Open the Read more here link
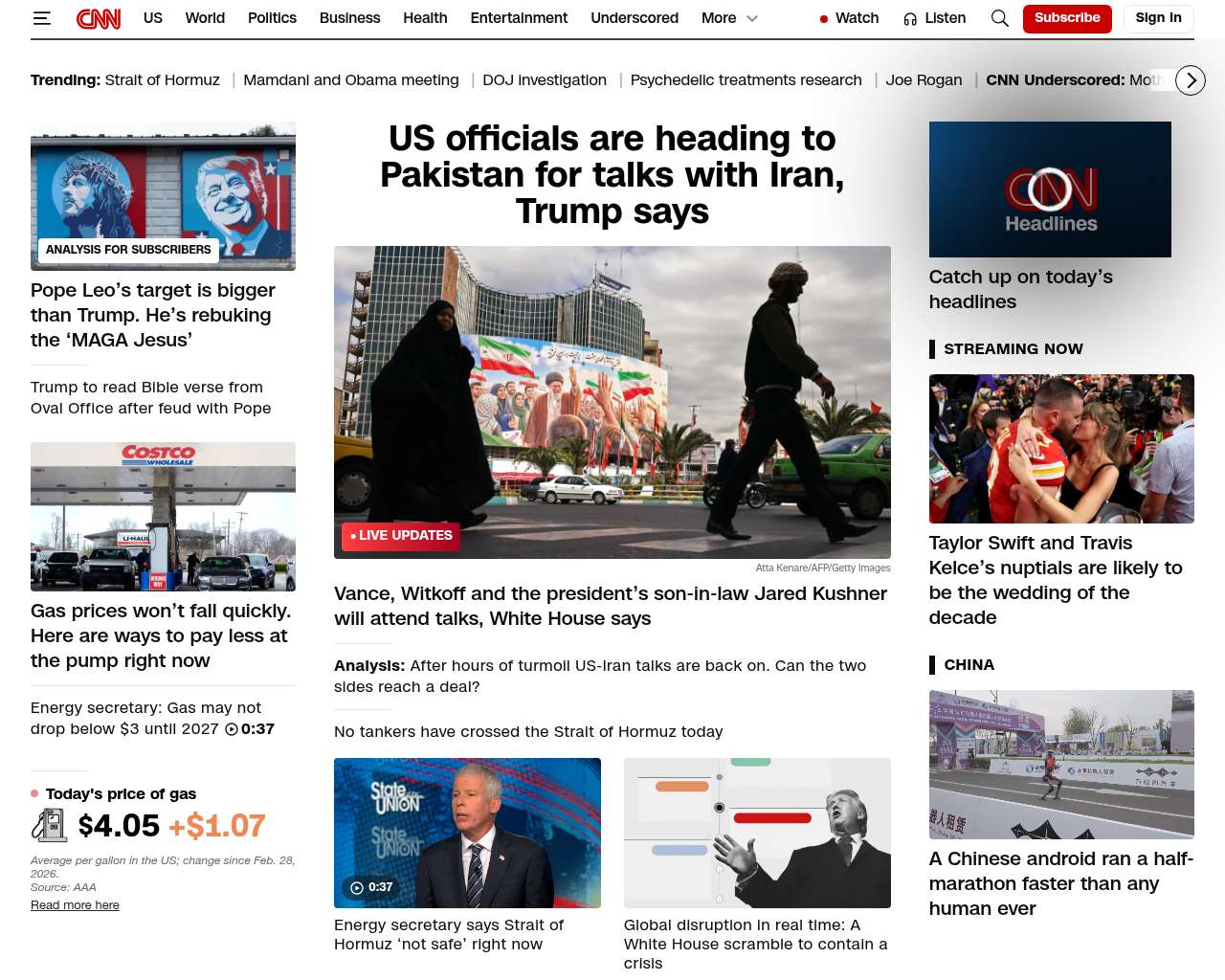 [75, 905]
